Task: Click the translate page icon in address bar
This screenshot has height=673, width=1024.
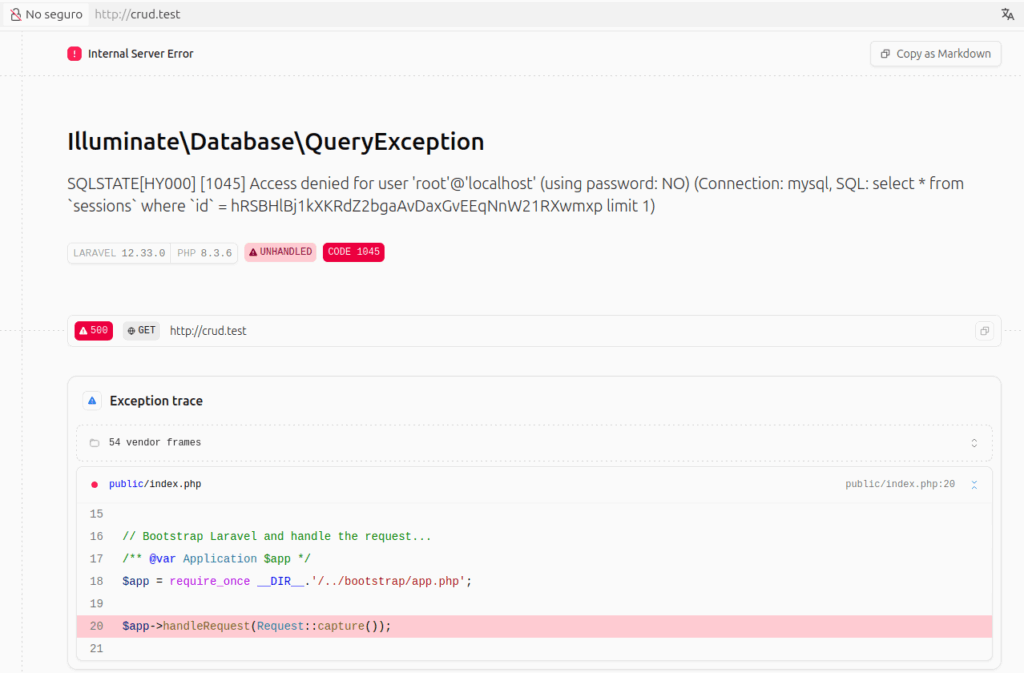Action: (1007, 14)
